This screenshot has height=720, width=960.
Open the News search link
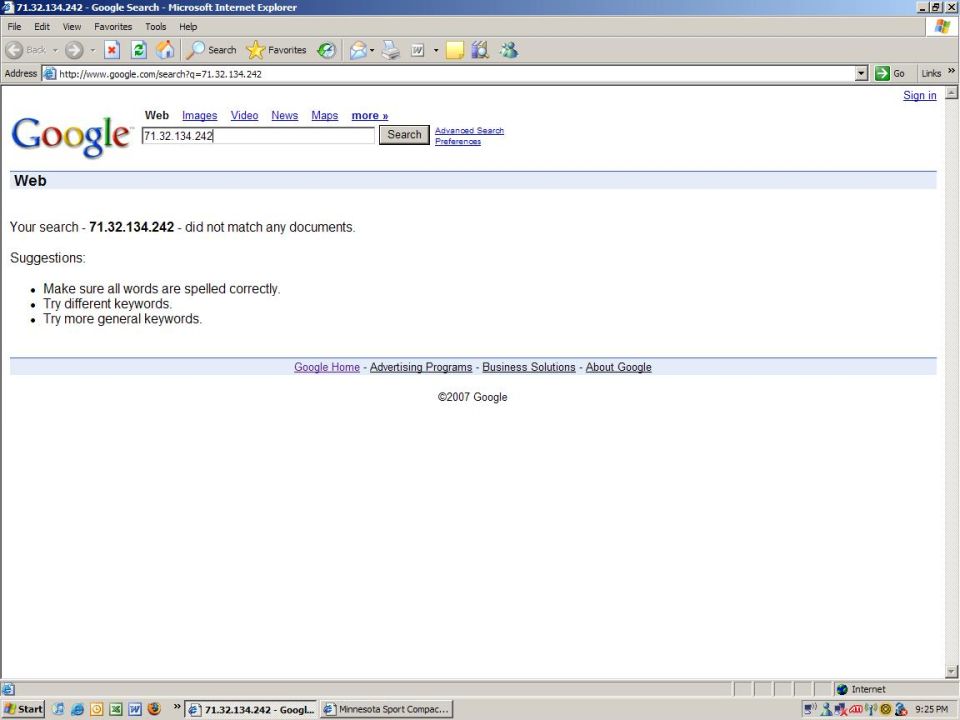tap(285, 115)
